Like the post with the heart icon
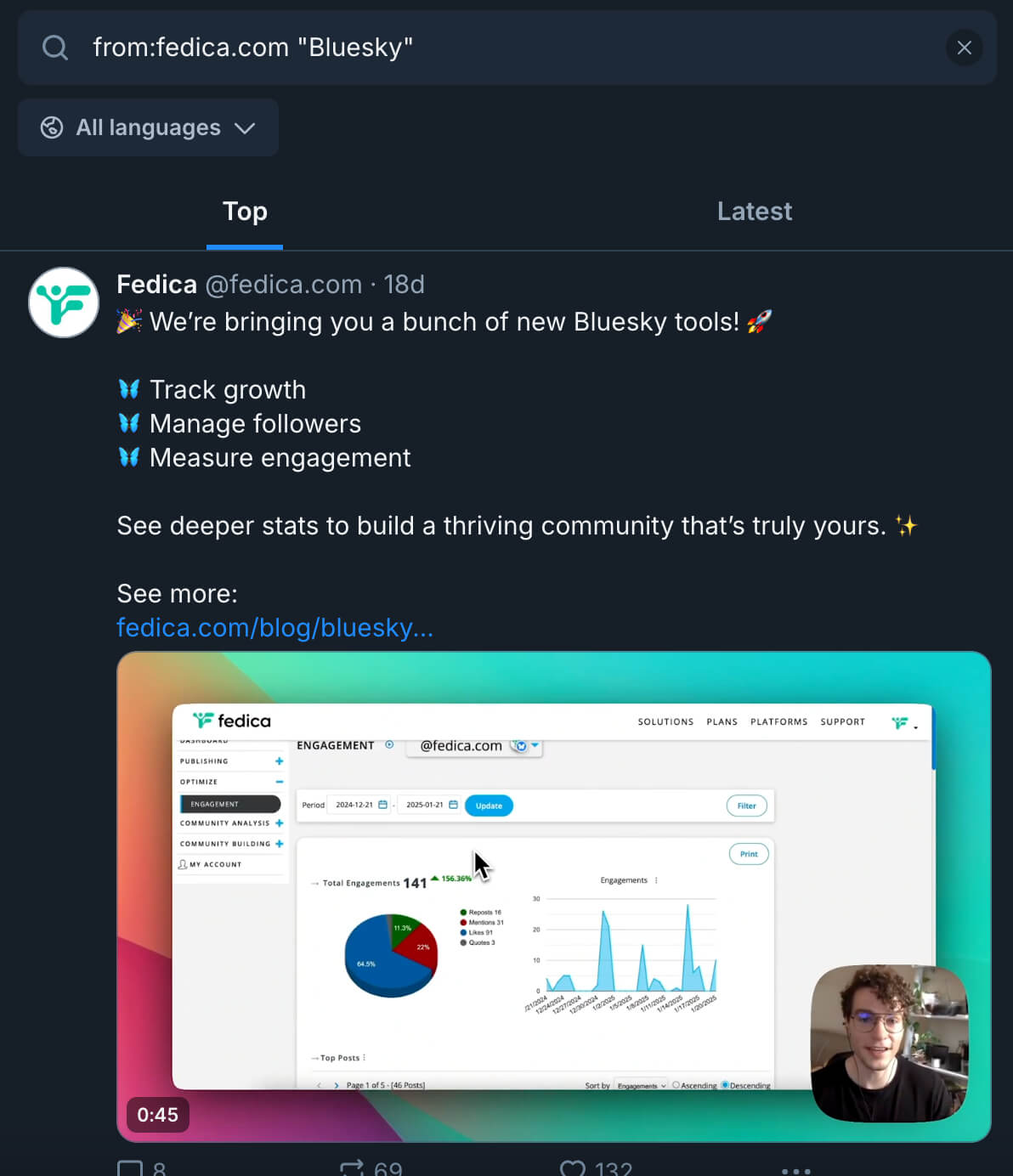This screenshot has height=1176, width=1013. coord(574,1169)
